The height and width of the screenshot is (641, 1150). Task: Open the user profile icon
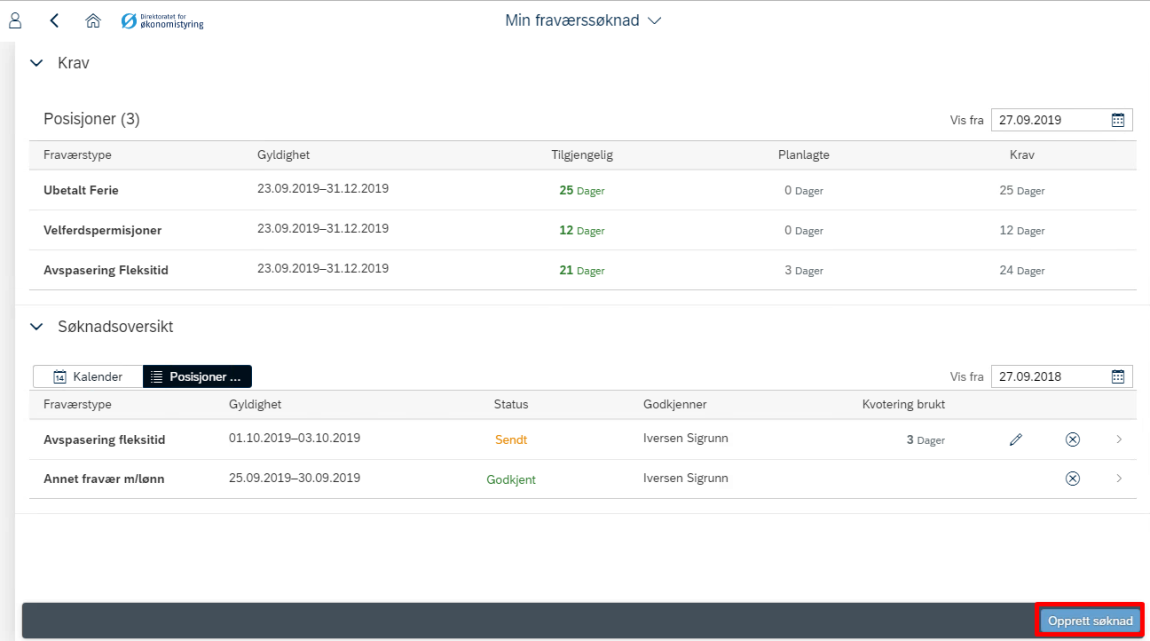[x=15, y=21]
